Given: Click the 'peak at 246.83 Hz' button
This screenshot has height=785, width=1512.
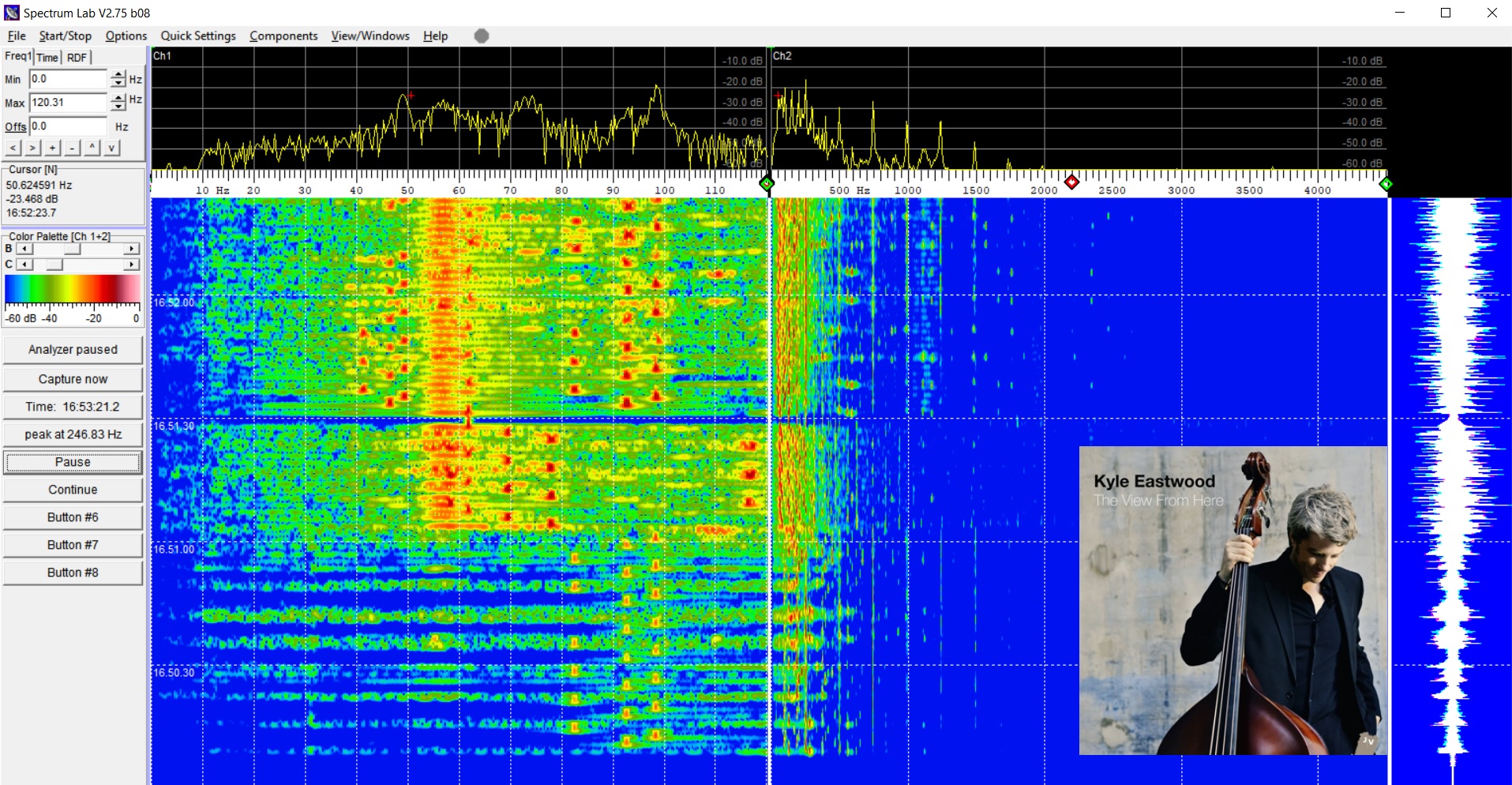Looking at the screenshot, I should 73,434.
